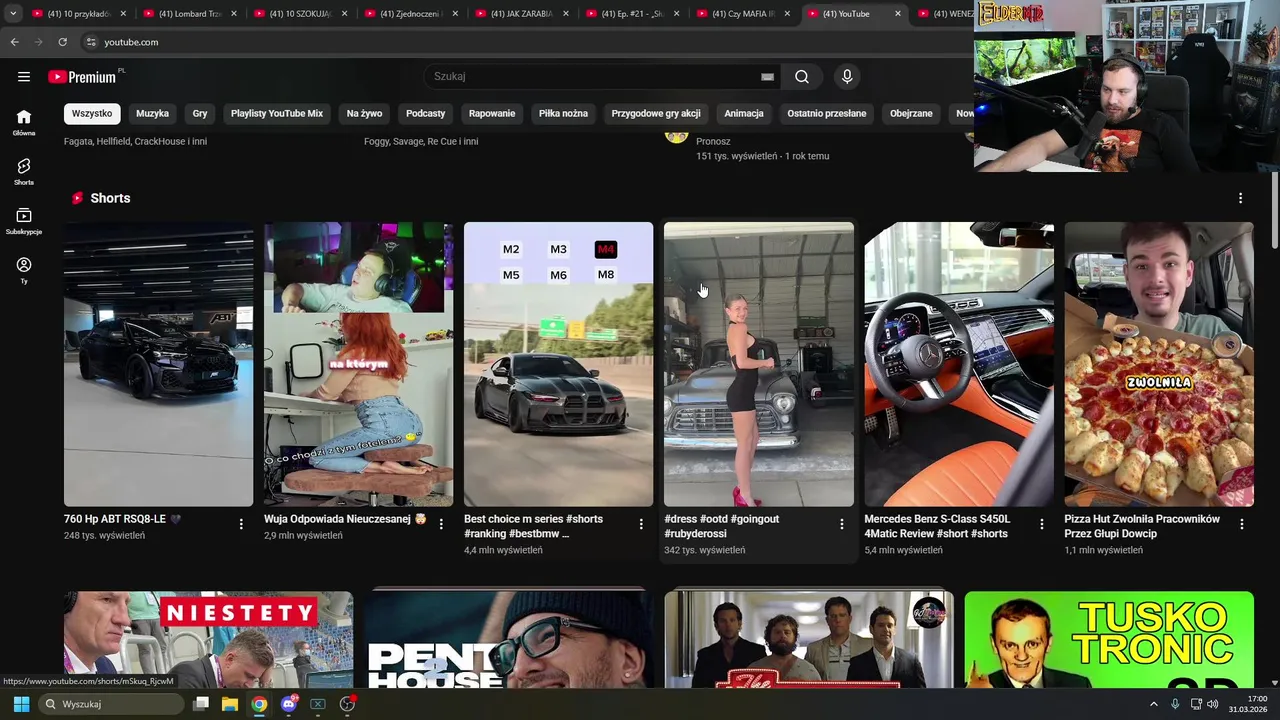1280x720 pixels.
Task: Open options for Mercedes Benz S-Class short
Action: [x=1041, y=524]
